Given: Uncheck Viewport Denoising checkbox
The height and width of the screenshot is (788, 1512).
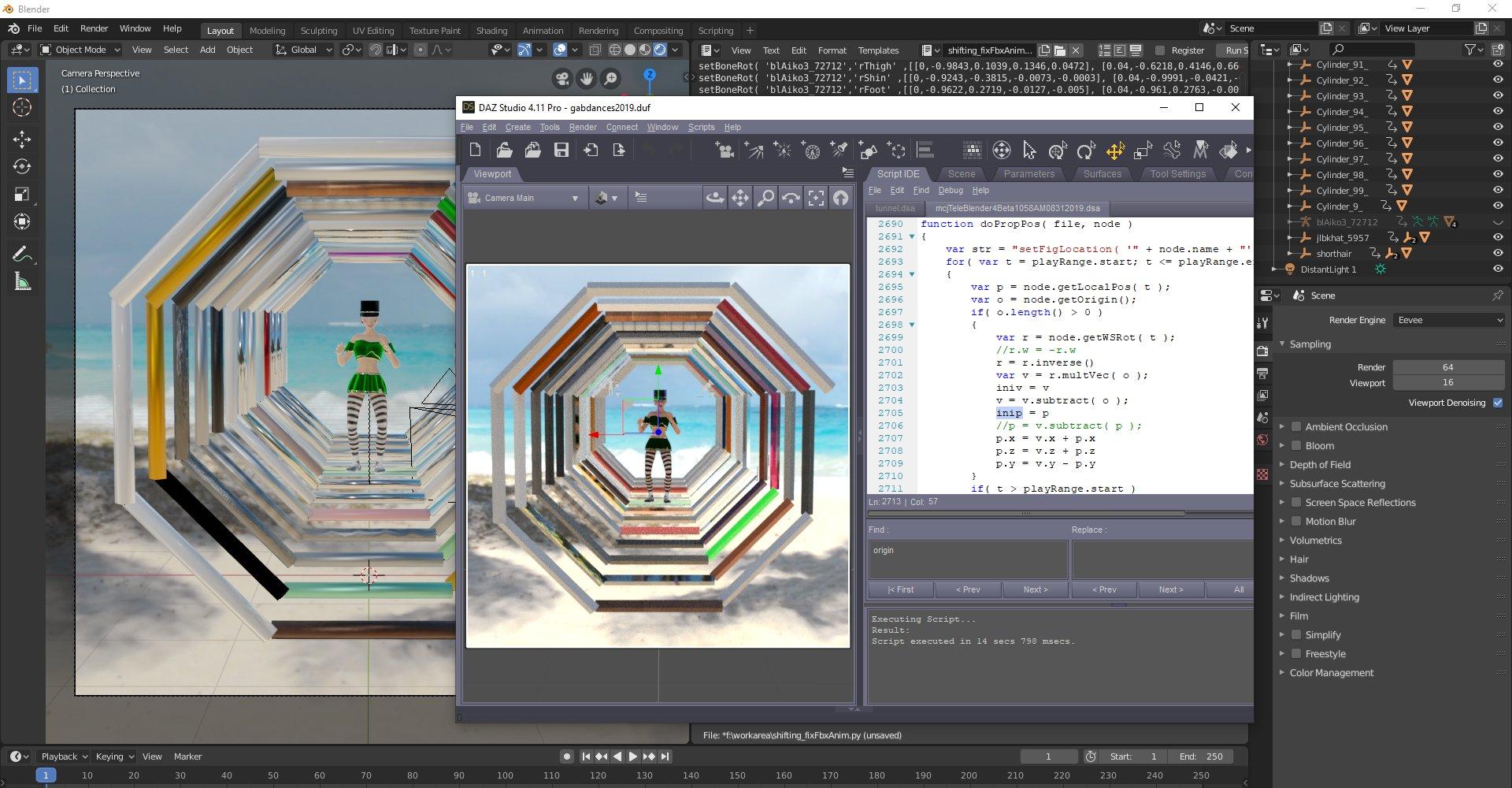Looking at the screenshot, I should (1498, 403).
